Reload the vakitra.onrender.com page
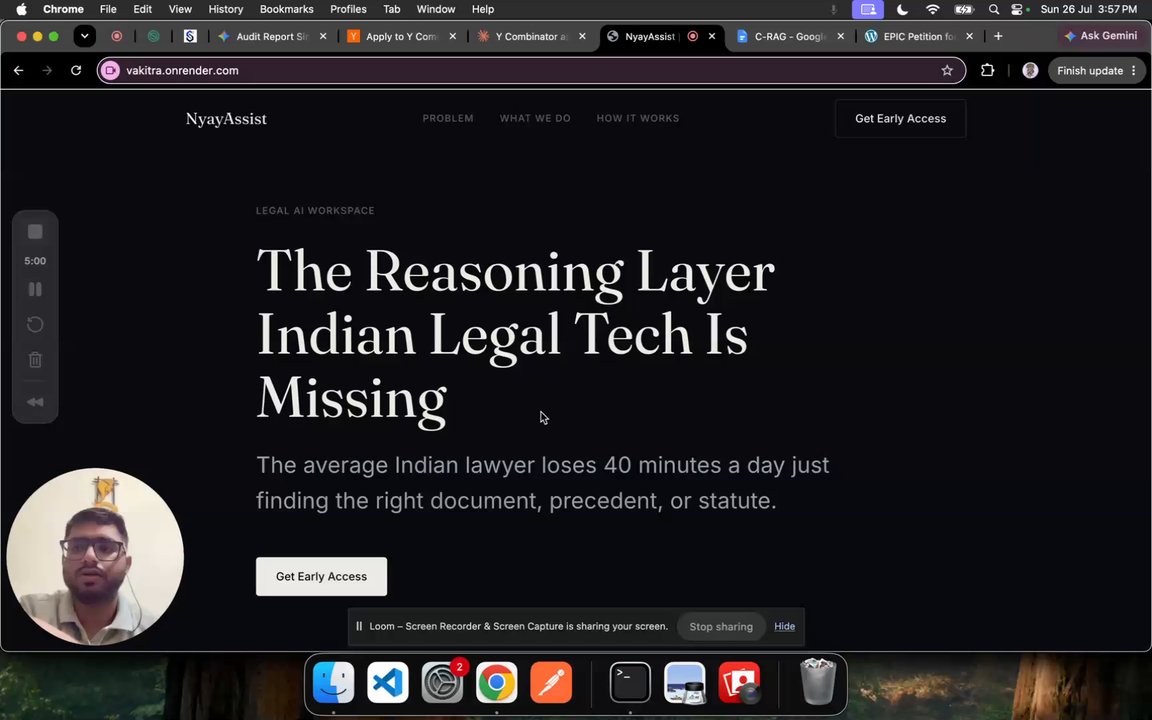Viewport: 1152px width, 720px height. [x=76, y=71]
